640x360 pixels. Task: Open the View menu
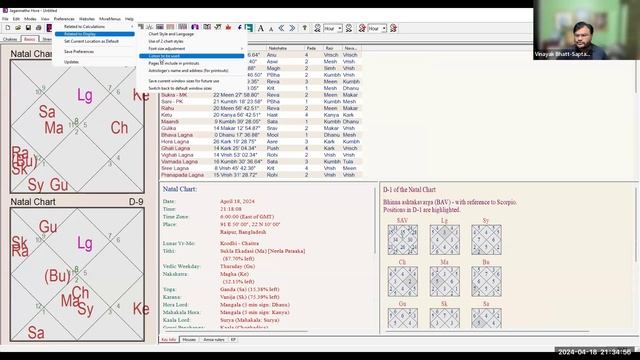[x=45, y=19]
